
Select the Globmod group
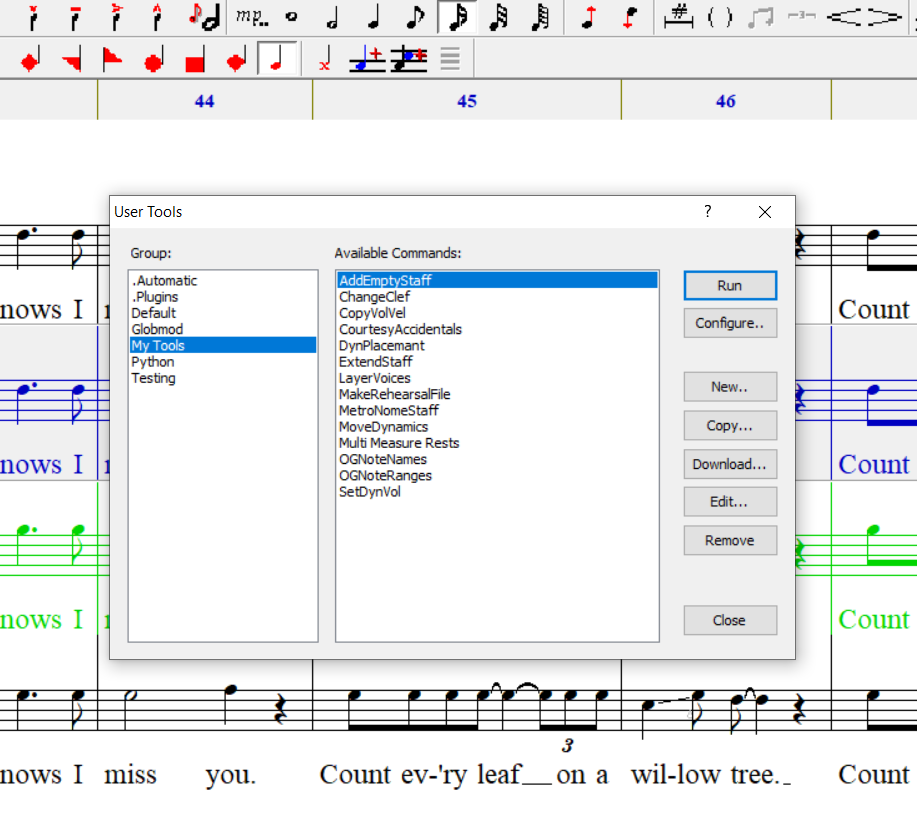tap(223, 329)
